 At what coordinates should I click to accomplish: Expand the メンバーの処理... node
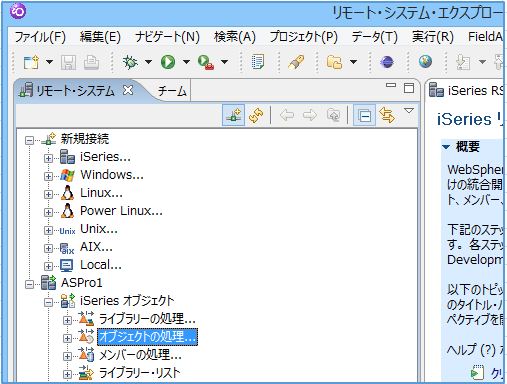pyautogui.click(x=67, y=356)
